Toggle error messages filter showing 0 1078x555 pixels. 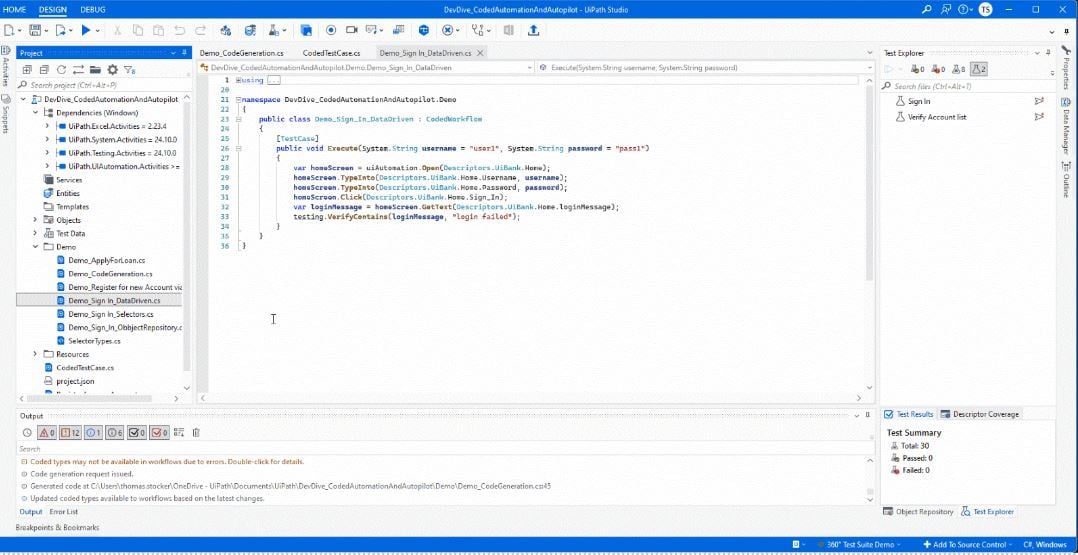pyautogui.click(x=47, y=433)
